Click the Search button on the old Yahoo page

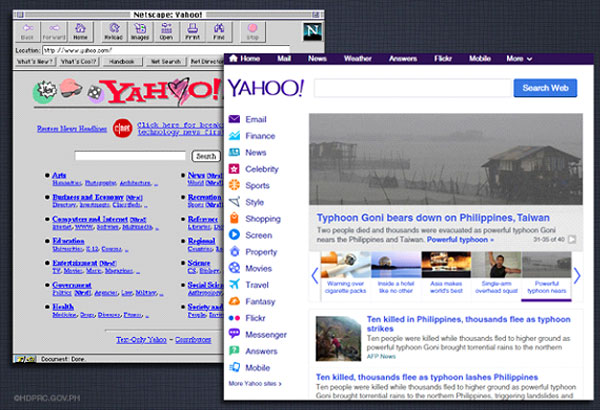point(206,156)
